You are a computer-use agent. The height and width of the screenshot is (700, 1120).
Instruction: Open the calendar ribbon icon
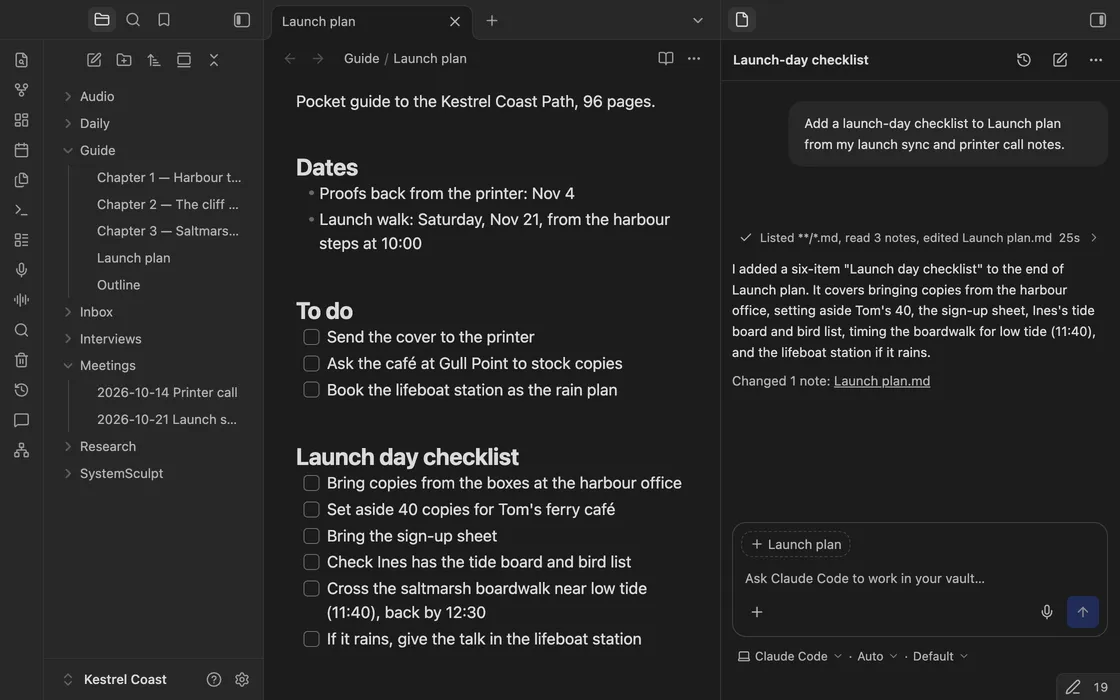[21, 150]
